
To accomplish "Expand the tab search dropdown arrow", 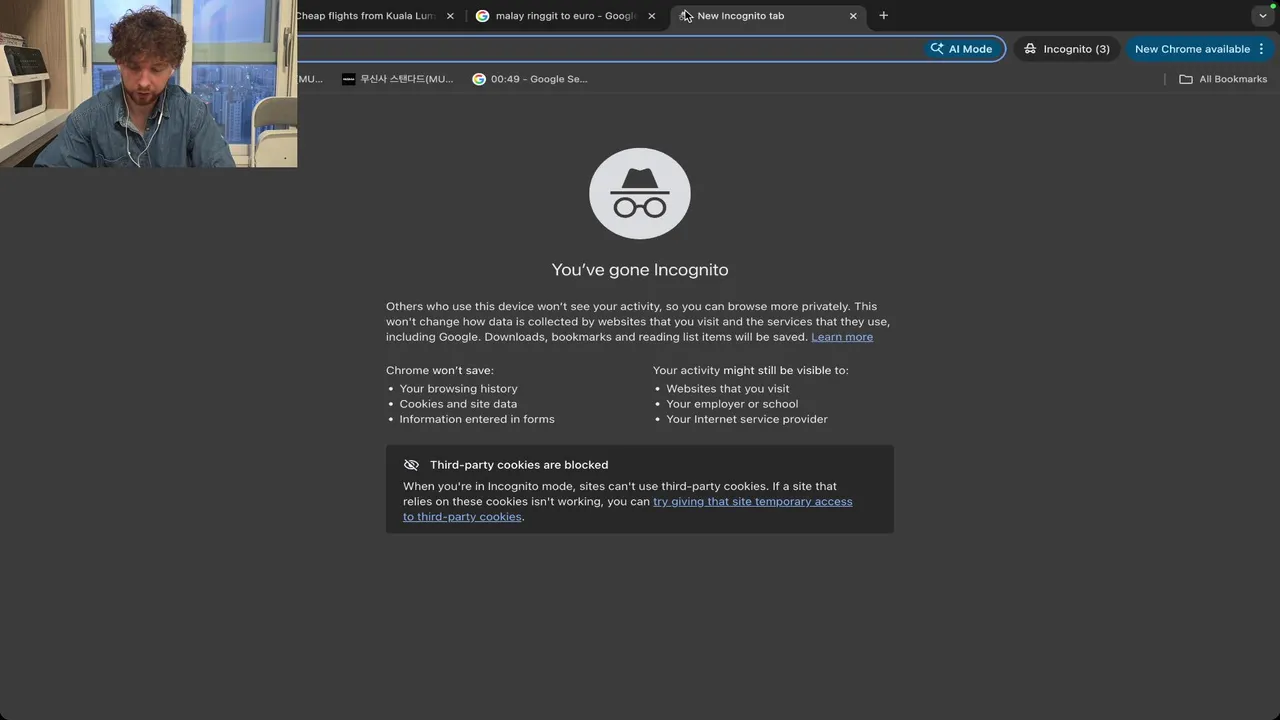I will point(1262,16).
